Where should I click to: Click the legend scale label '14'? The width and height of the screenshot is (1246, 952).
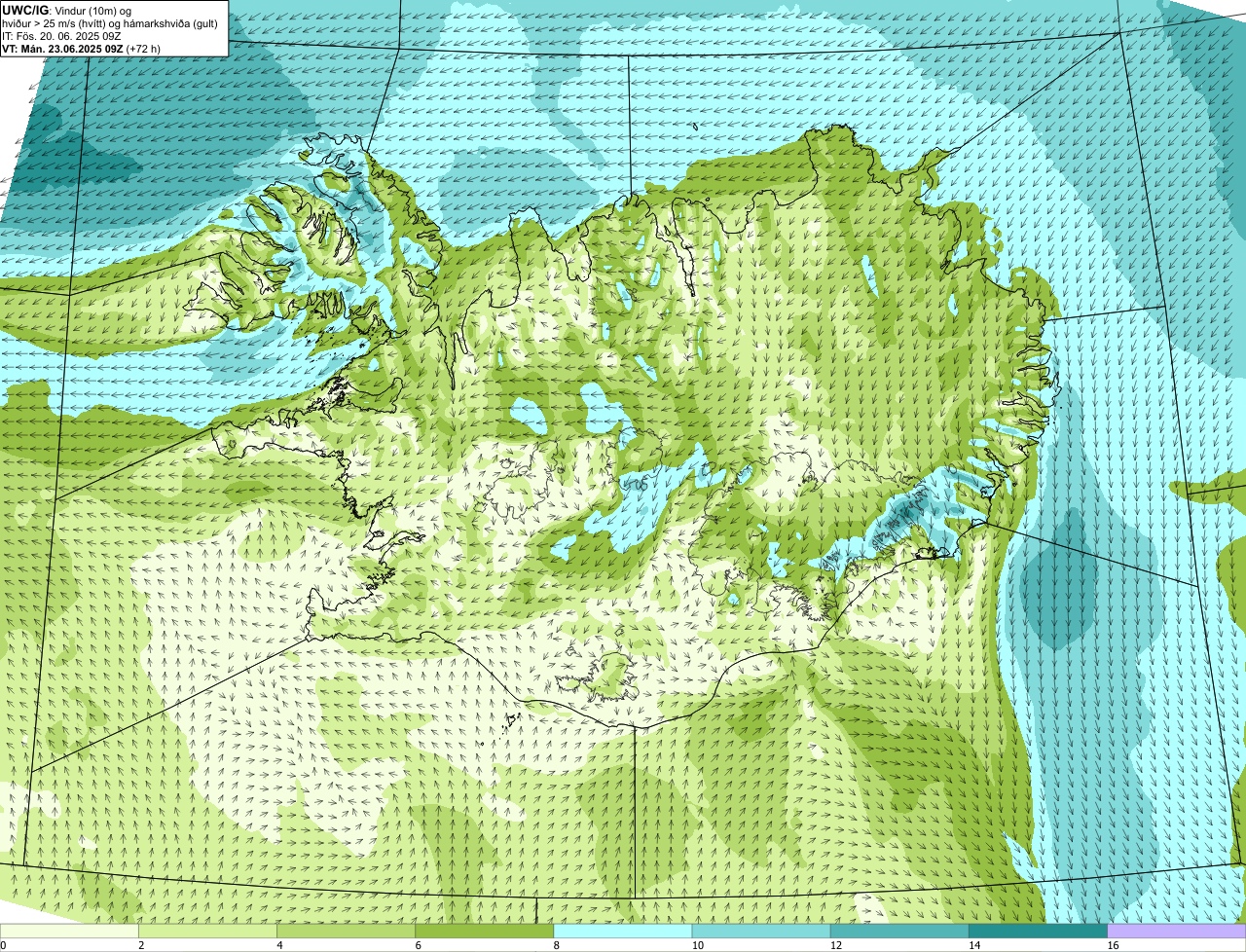point(973,945)
